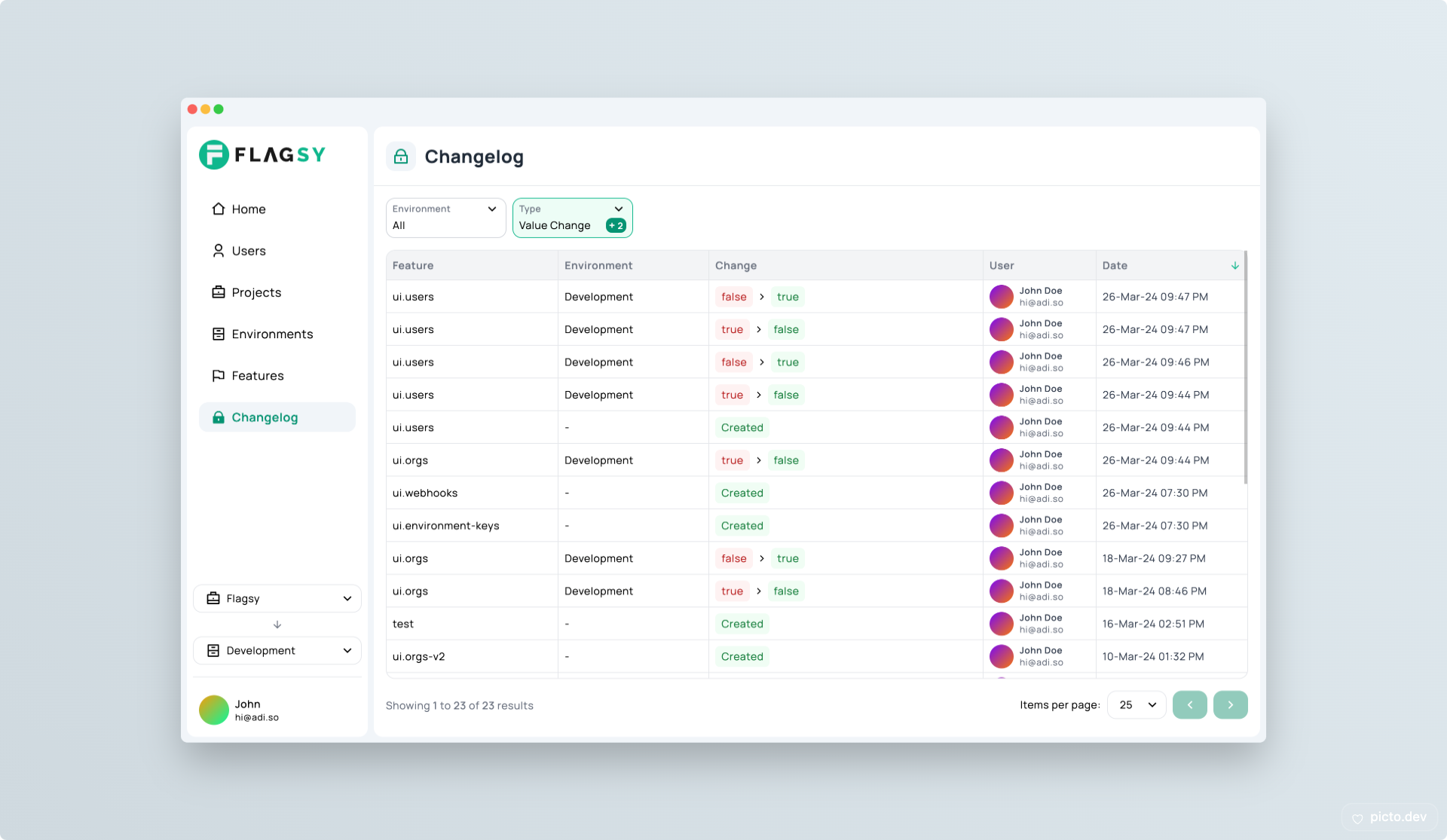Click the Date column sort arrow
Screen dimensions: 1447x840
pos(1235,265)
